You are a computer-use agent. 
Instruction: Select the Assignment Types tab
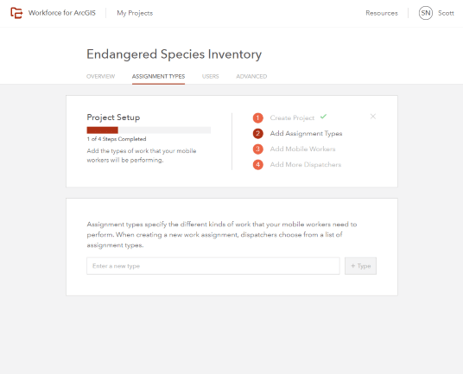click(158, 76)
